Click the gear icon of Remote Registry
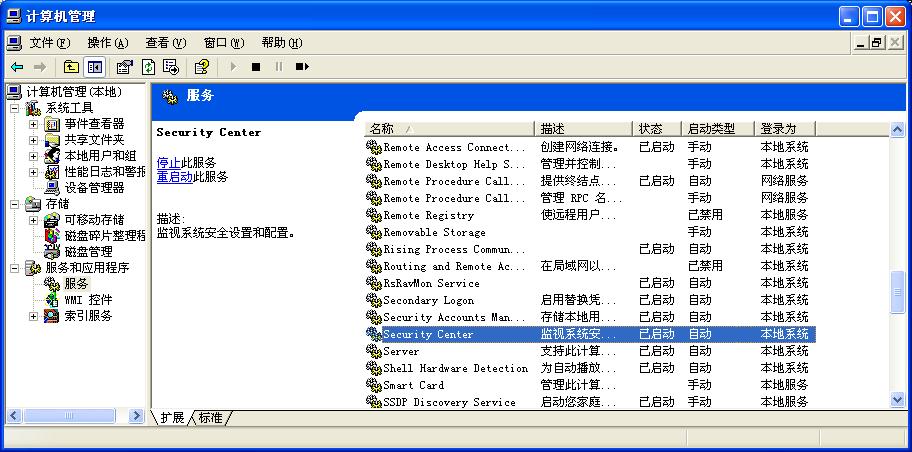This screenshot has height=452, width=912. click(373, 215)
